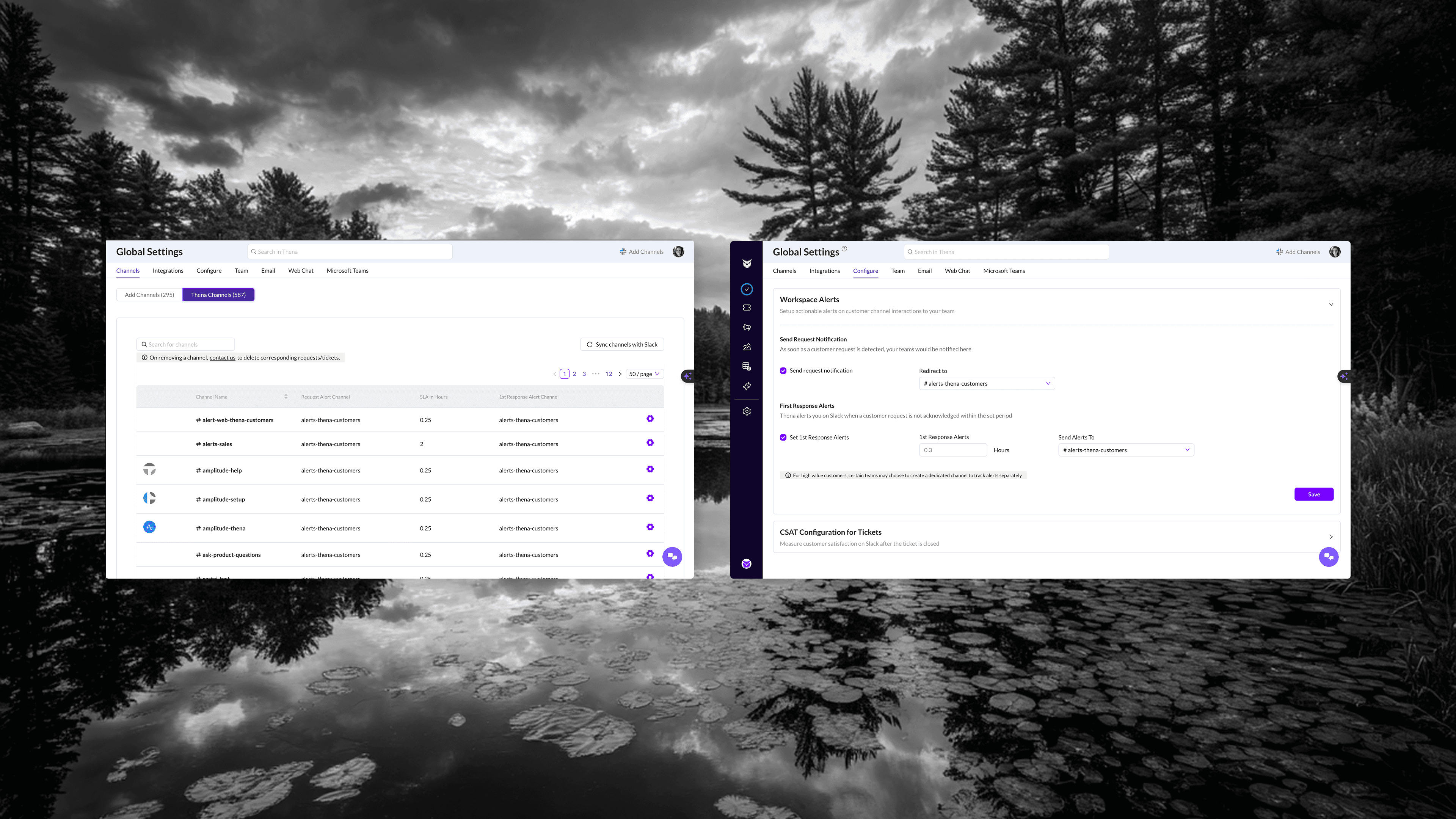Toggle the Set 1st Response Alerts checkbox

[783, 438]
